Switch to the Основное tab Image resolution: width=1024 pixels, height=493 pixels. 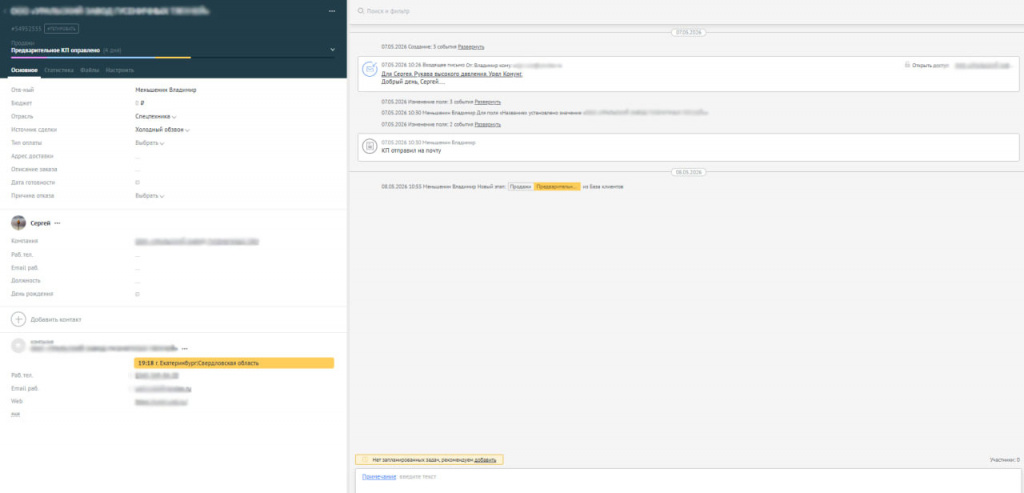24,70
